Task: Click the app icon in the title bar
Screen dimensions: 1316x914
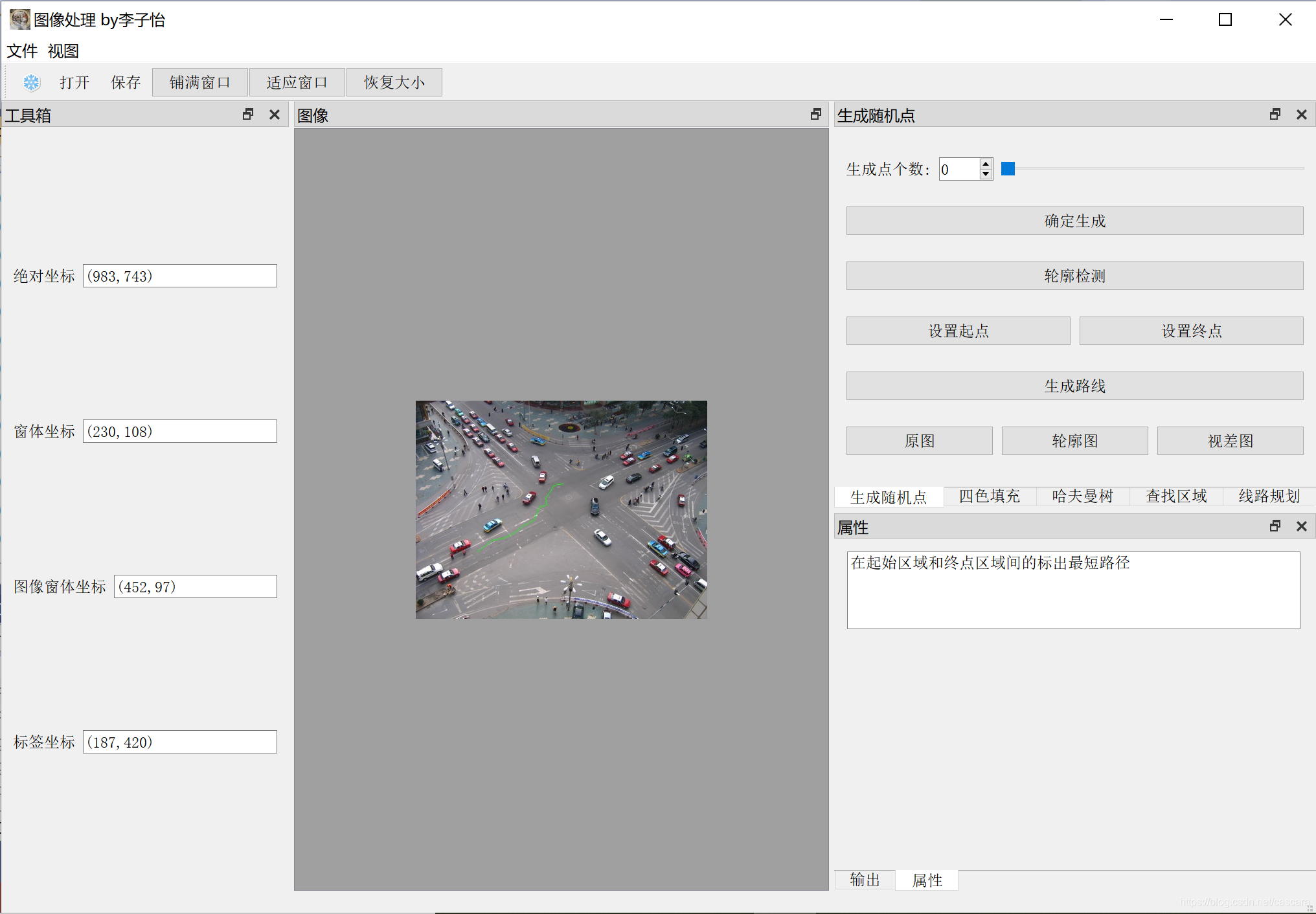Action: [19, 19]
